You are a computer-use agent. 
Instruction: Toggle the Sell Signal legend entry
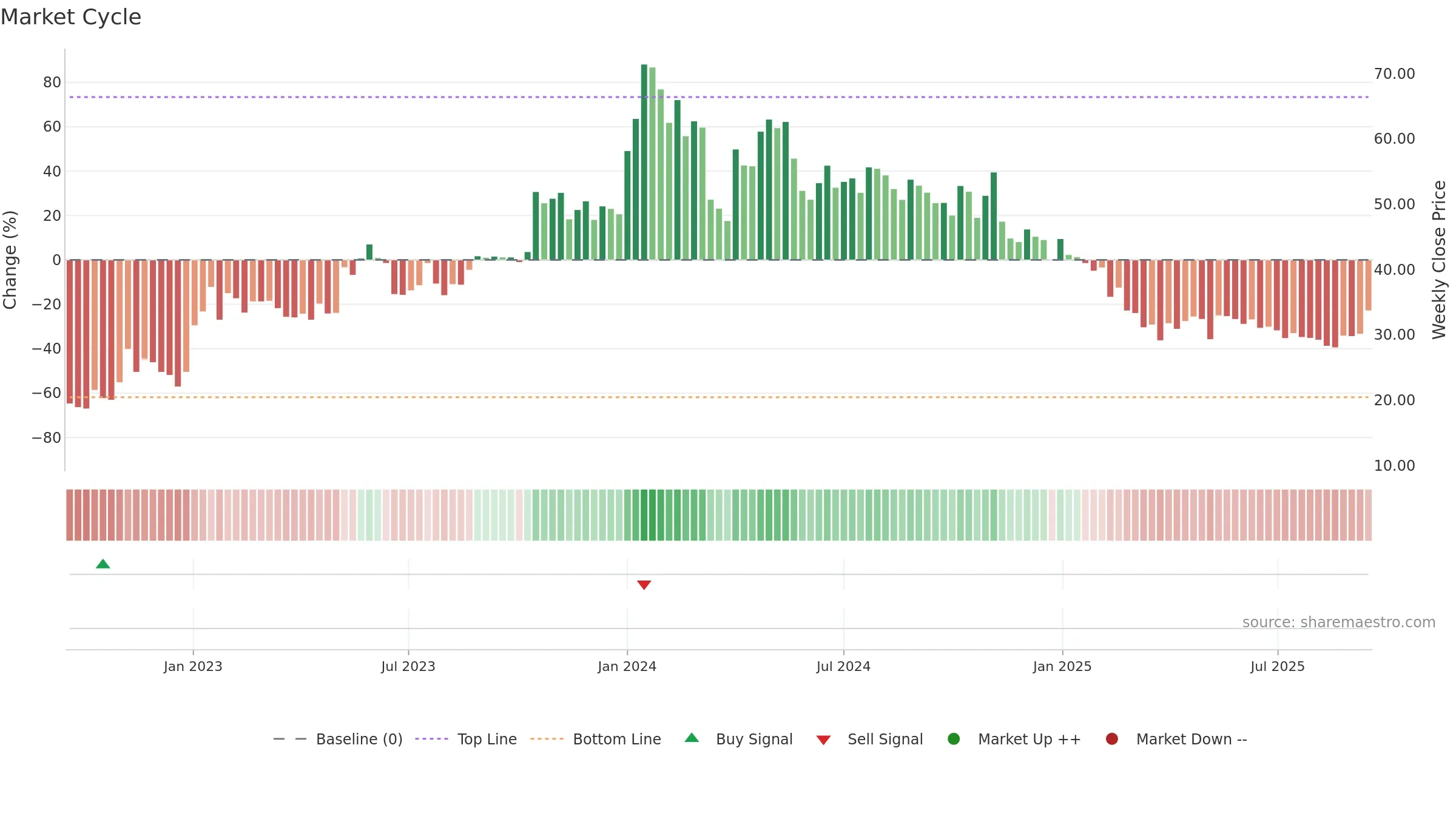click(869, 740)
